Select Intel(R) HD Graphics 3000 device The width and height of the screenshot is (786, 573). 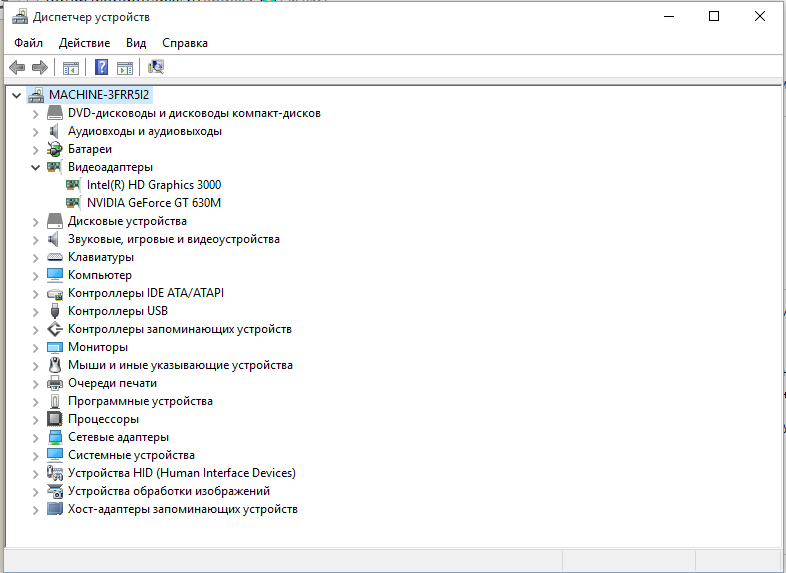click(x=153, y=185)
